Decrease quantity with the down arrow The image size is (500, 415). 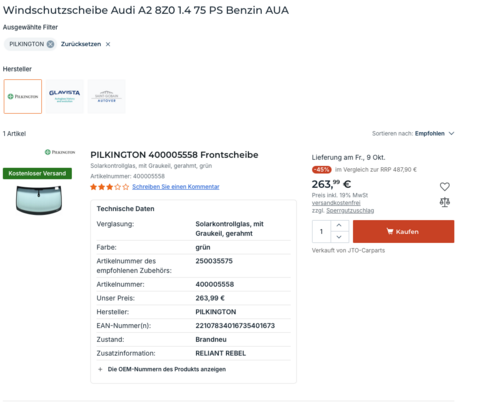[x=339, y=237]
